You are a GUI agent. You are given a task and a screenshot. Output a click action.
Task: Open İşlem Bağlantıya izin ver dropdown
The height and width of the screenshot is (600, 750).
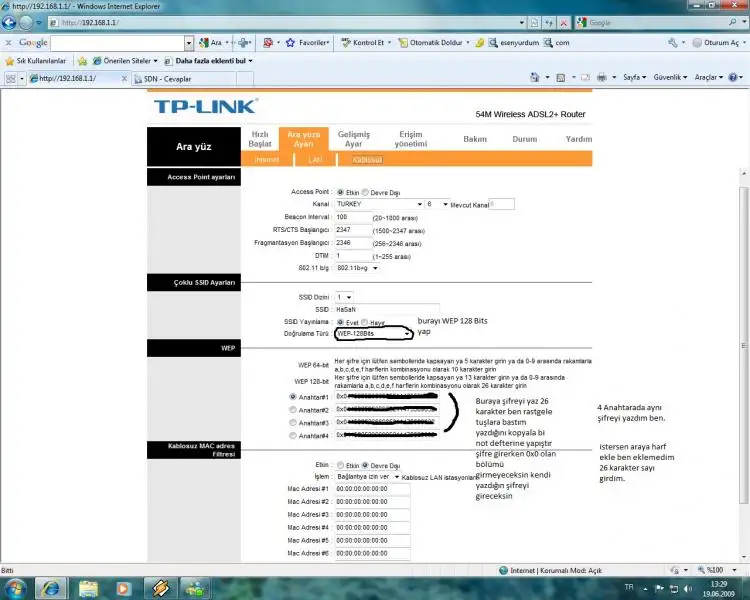click(x=367, y=477)
